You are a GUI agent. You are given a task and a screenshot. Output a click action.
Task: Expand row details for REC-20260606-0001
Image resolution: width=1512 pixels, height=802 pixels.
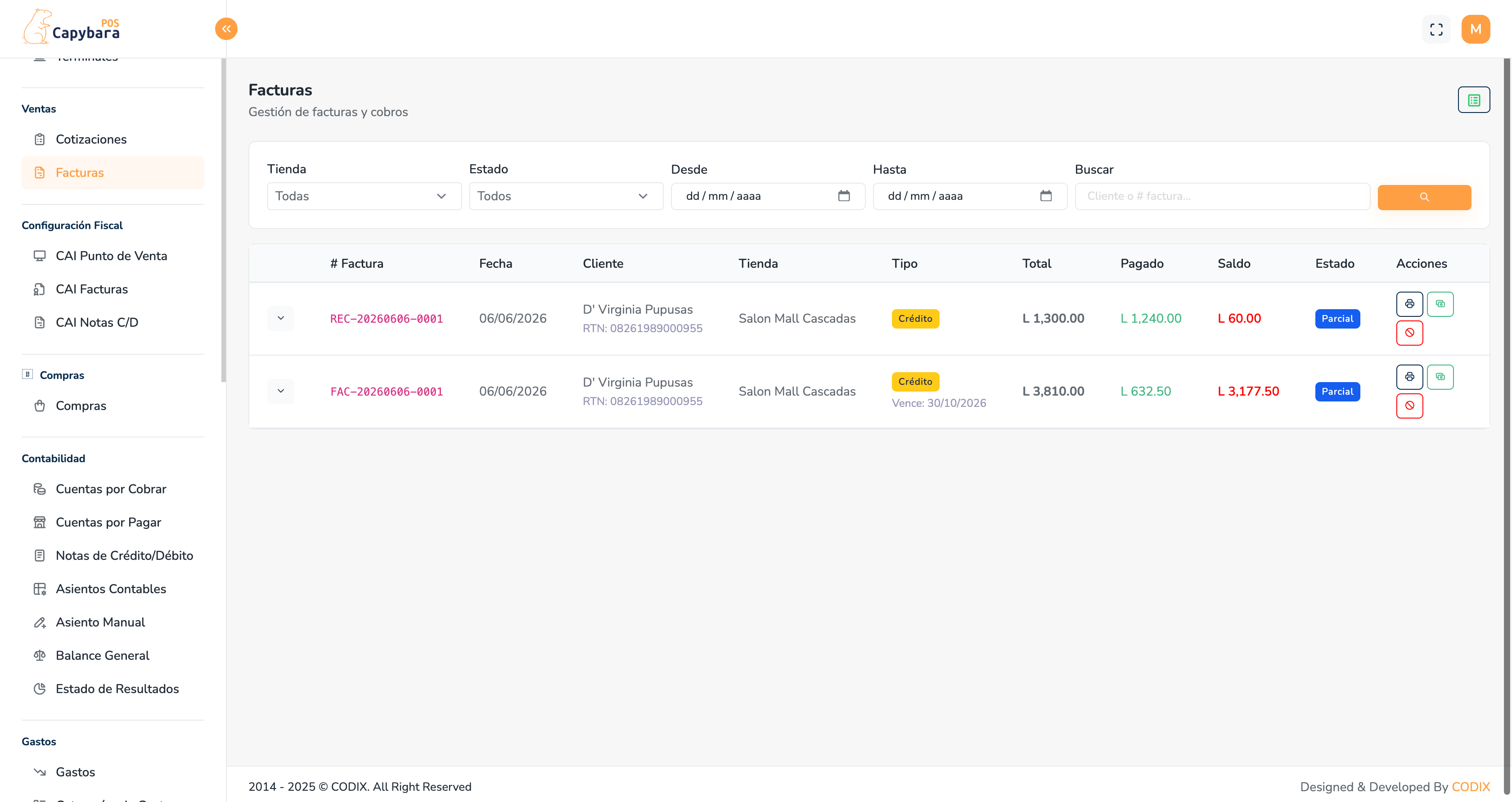pyautogui.click(x=280, y=318)
